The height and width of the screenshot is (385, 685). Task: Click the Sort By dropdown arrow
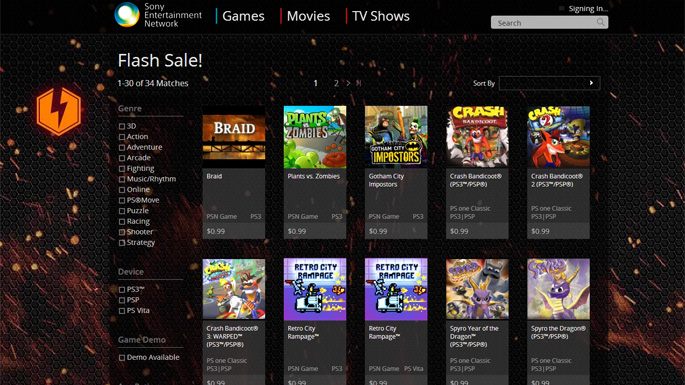[x=592, y=83]
